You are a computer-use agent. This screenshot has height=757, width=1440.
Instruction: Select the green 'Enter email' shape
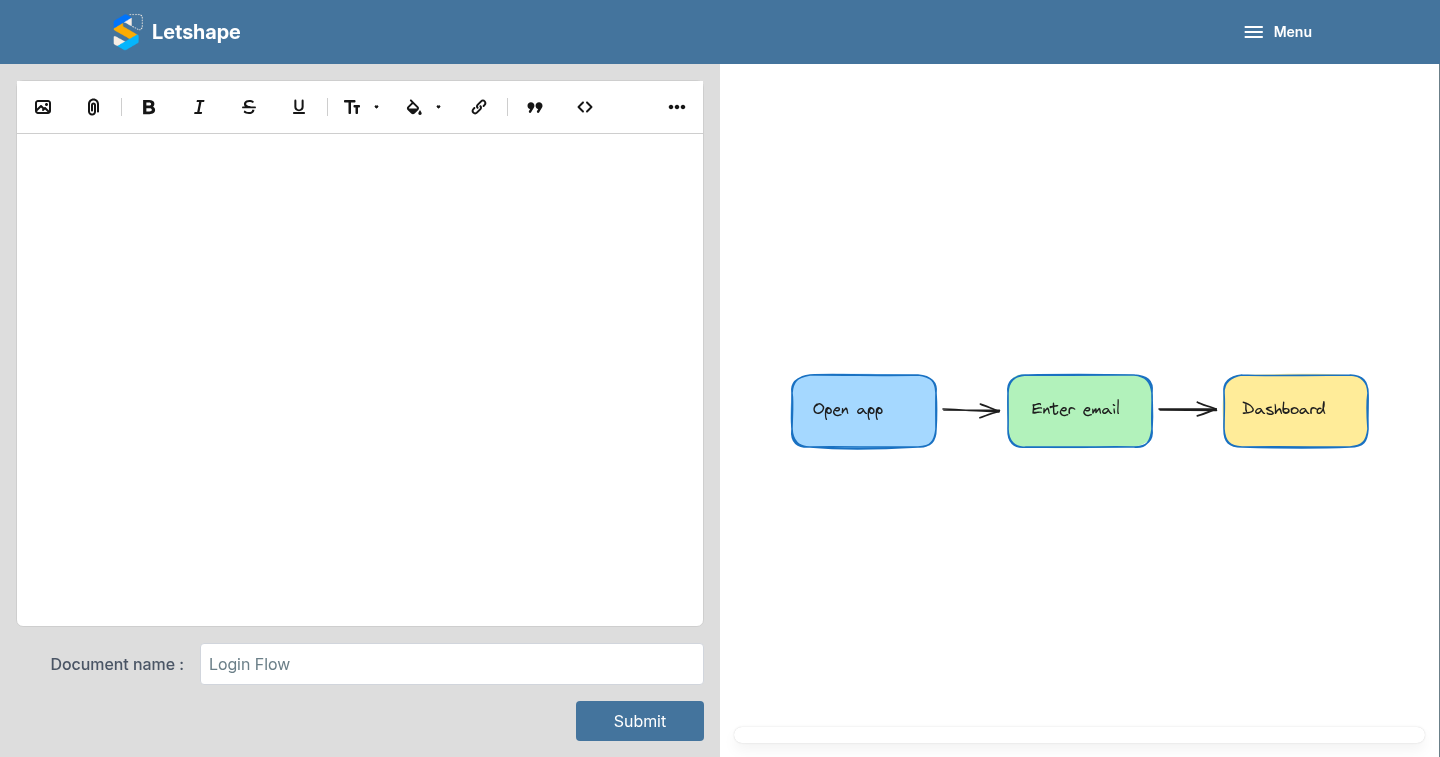[1080, 411]
